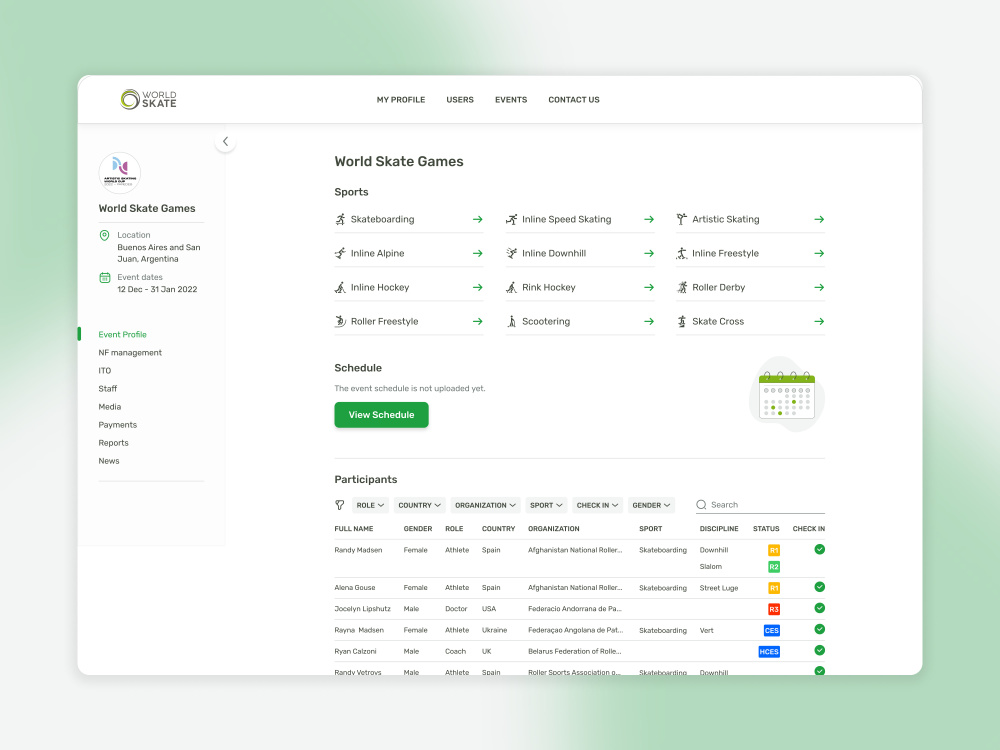Open Inline Downhill via its arrow
1000x750 pixels.
coord(649,253)
